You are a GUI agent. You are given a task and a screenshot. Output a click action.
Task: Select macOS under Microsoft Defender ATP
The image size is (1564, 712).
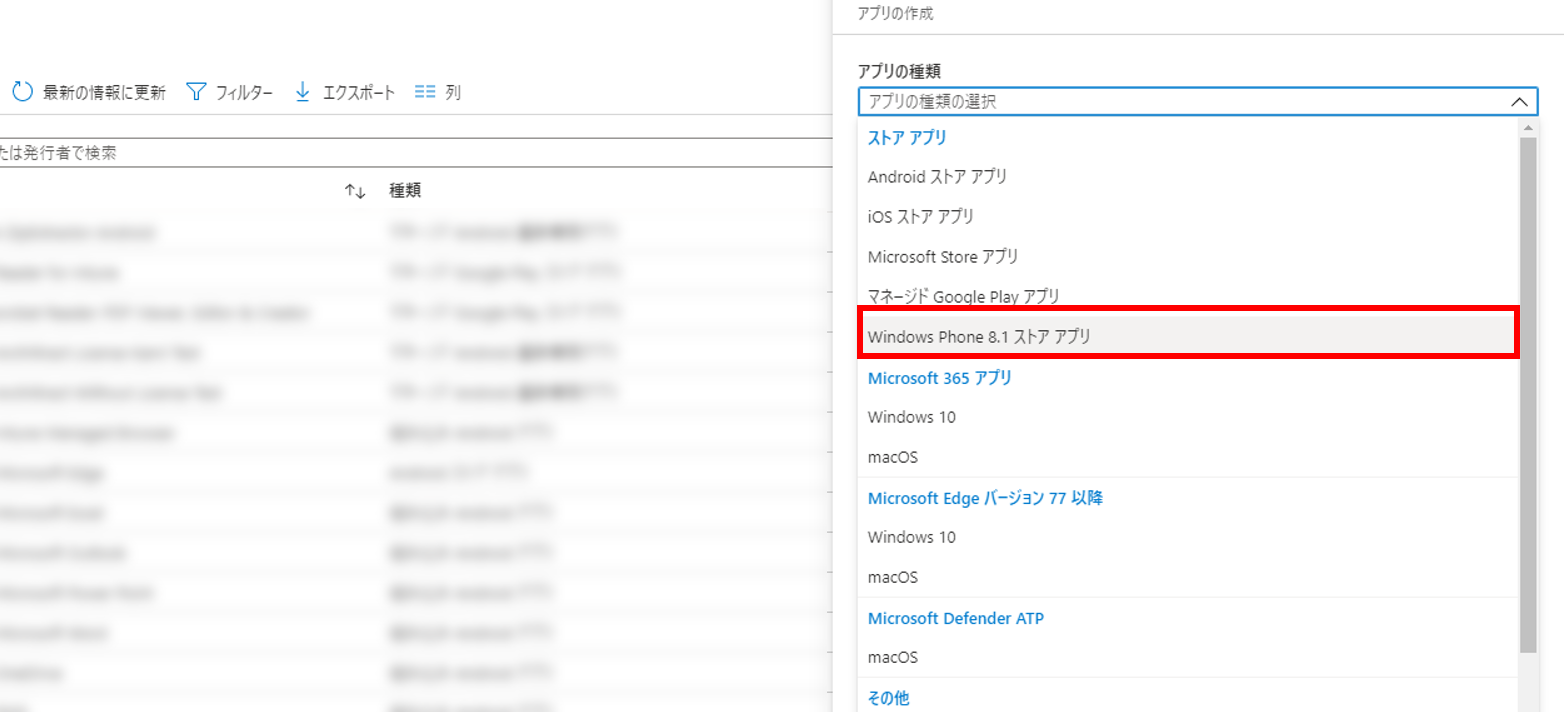click(x=892, y=657)
